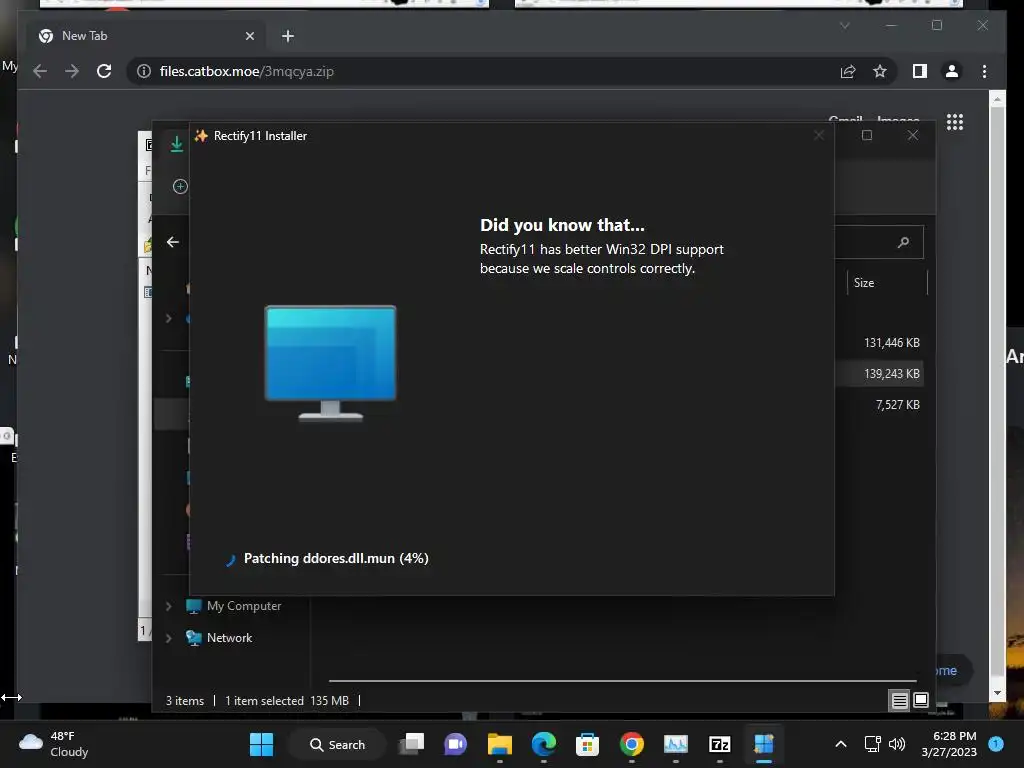View site information icon in address bar

[x=144, y=71]
